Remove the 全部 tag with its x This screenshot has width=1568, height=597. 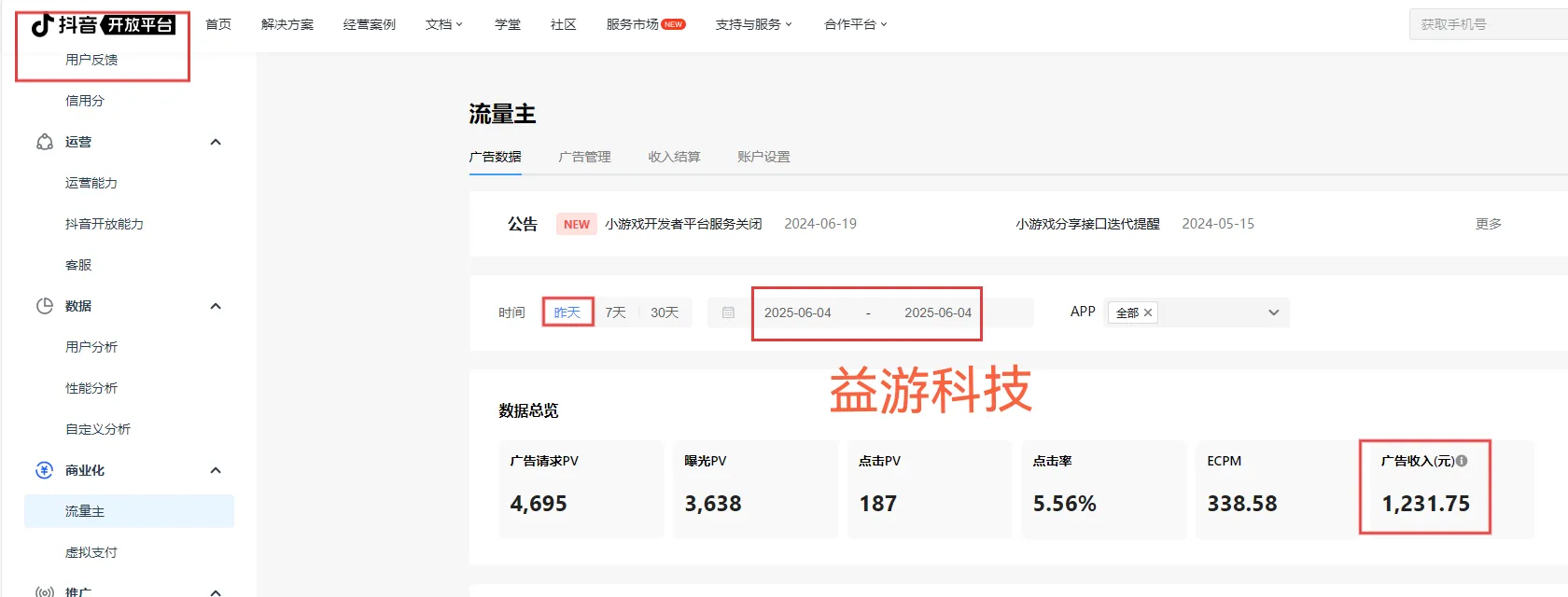(x=1148, y=312)
